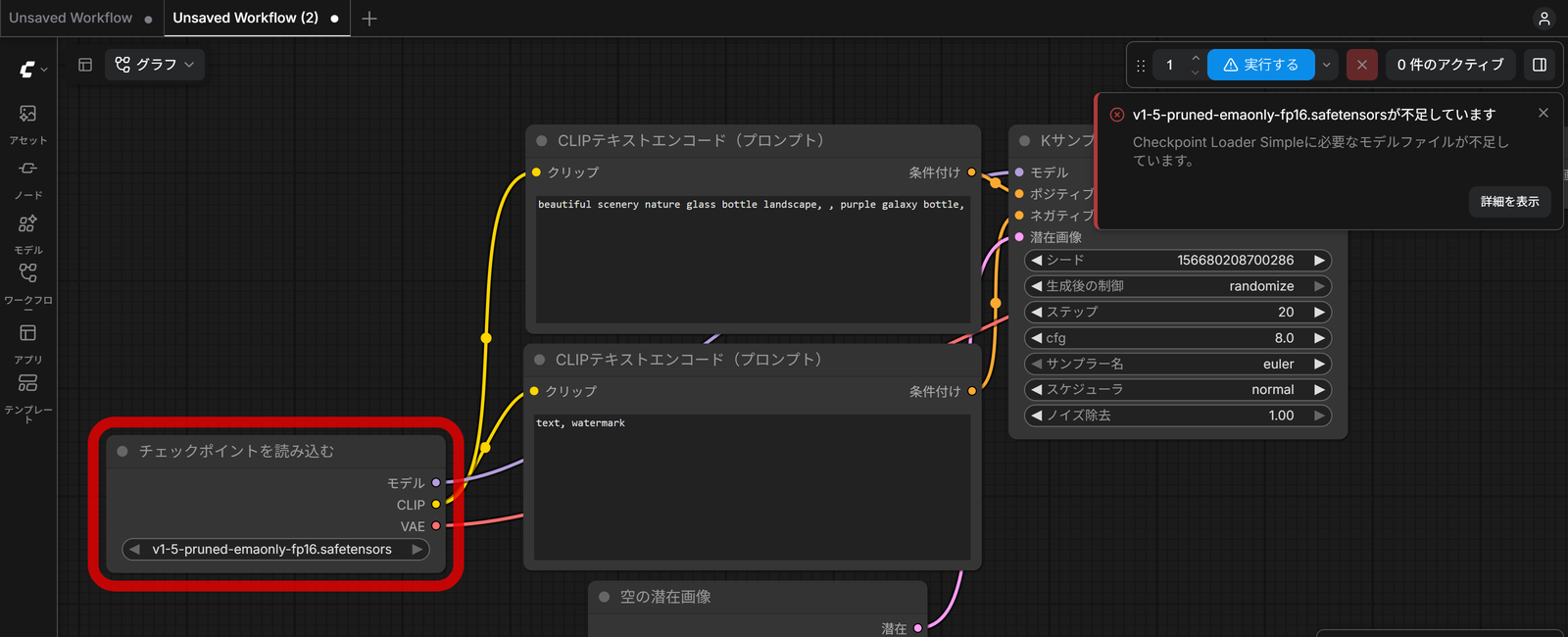Open the ComfyUI logo main menu
1568x637 pixels.
click(x=32, y=70)
